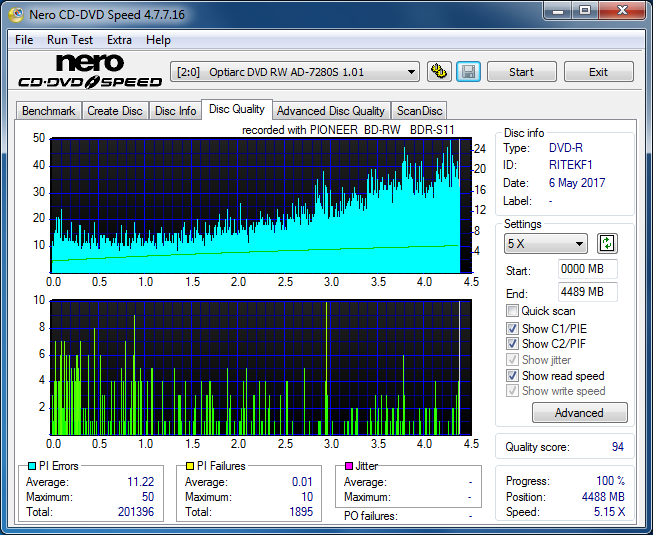Viewport: 653px width, 535px height.
Task: Open the Help menu
Action: [158, 40]
